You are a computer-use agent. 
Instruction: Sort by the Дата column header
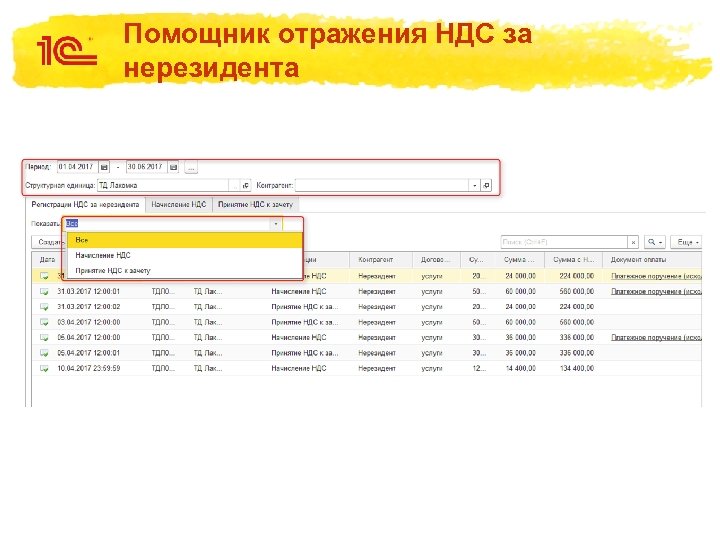click(x=47, y=259)
